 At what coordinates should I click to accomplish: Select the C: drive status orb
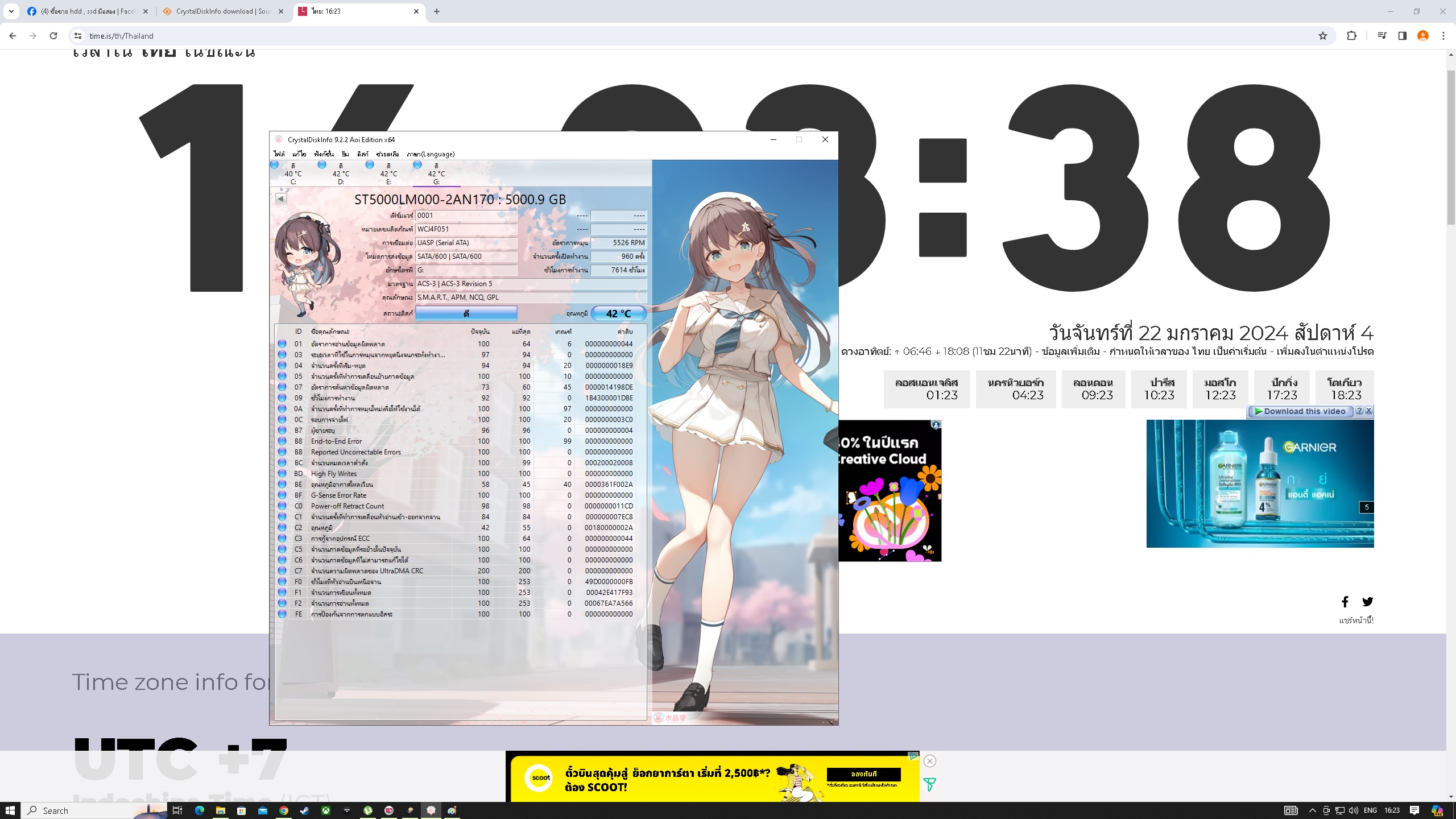click(x=275, y=165)
